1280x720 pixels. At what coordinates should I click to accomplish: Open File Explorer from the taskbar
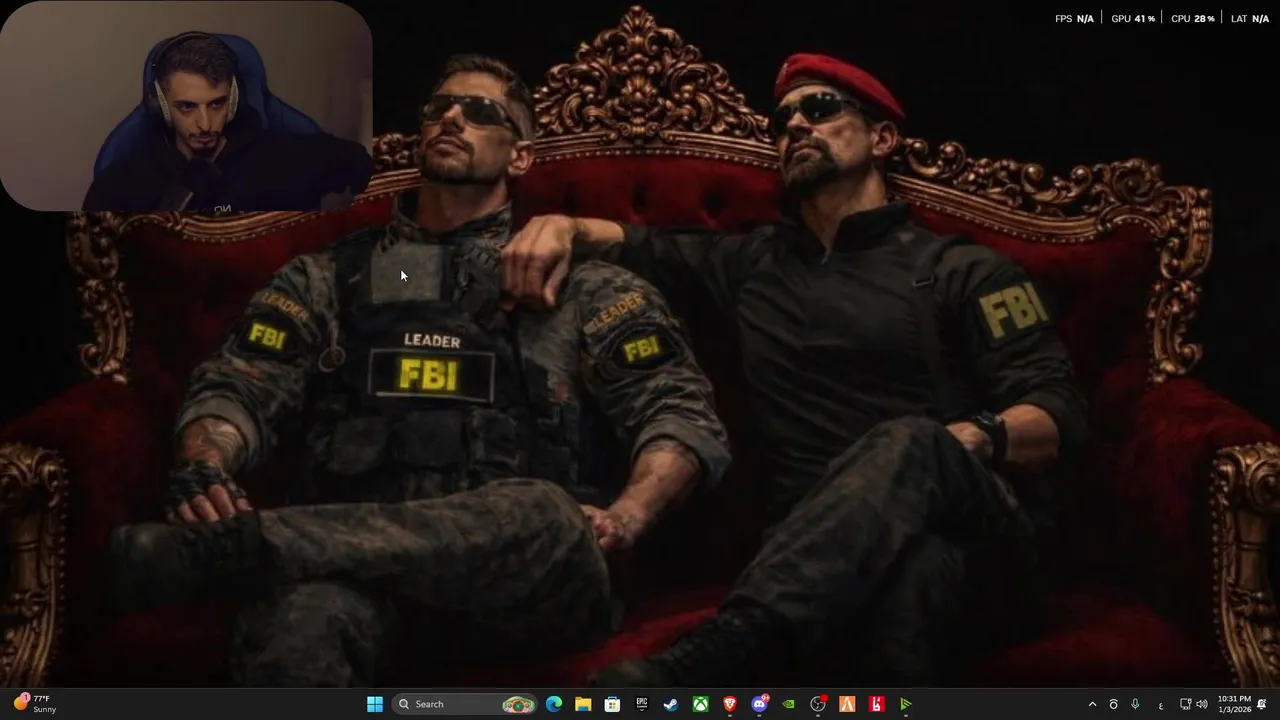click(x=583, y=704)
